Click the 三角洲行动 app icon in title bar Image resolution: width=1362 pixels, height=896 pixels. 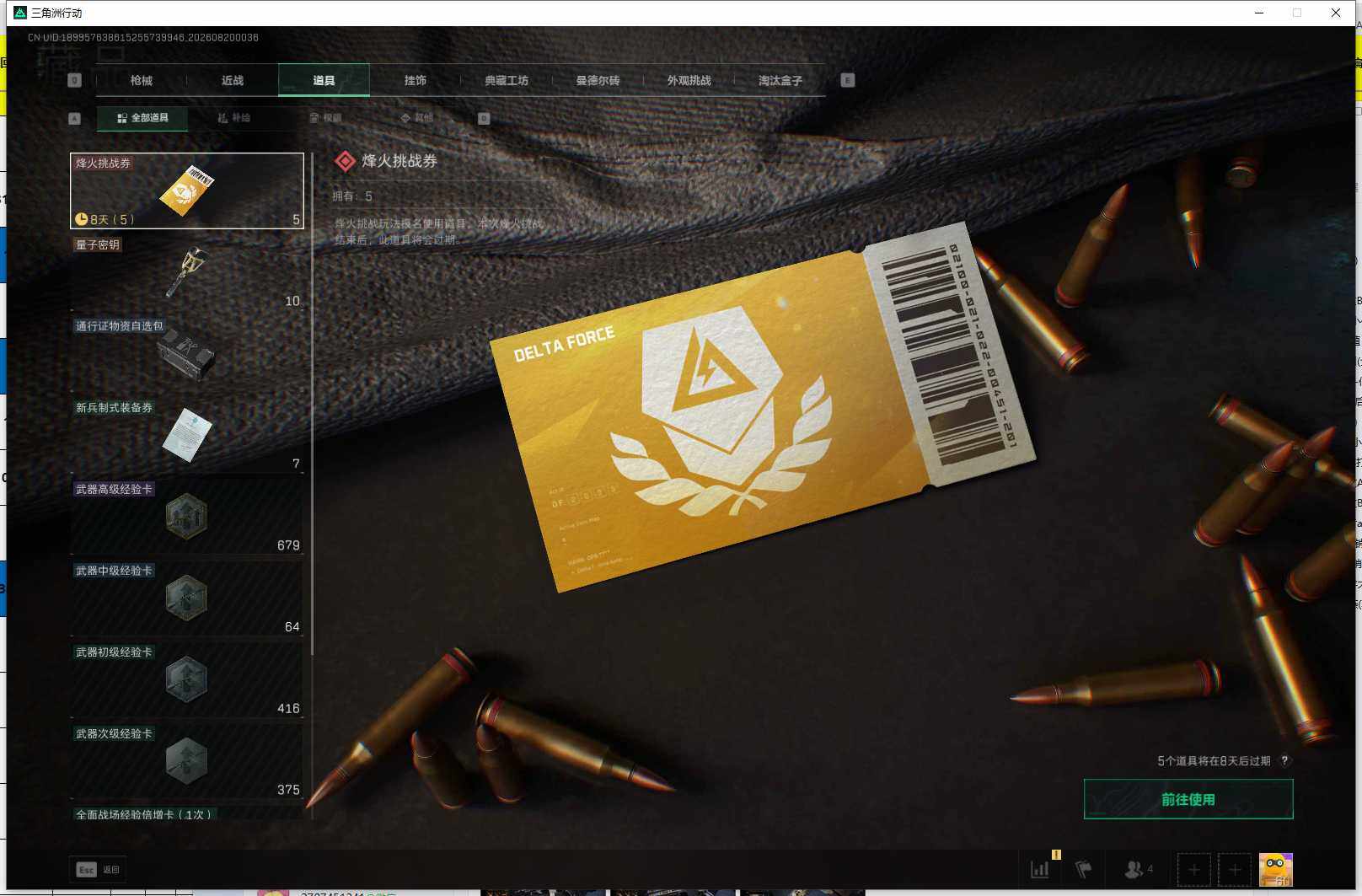click(x=20, y=13)
